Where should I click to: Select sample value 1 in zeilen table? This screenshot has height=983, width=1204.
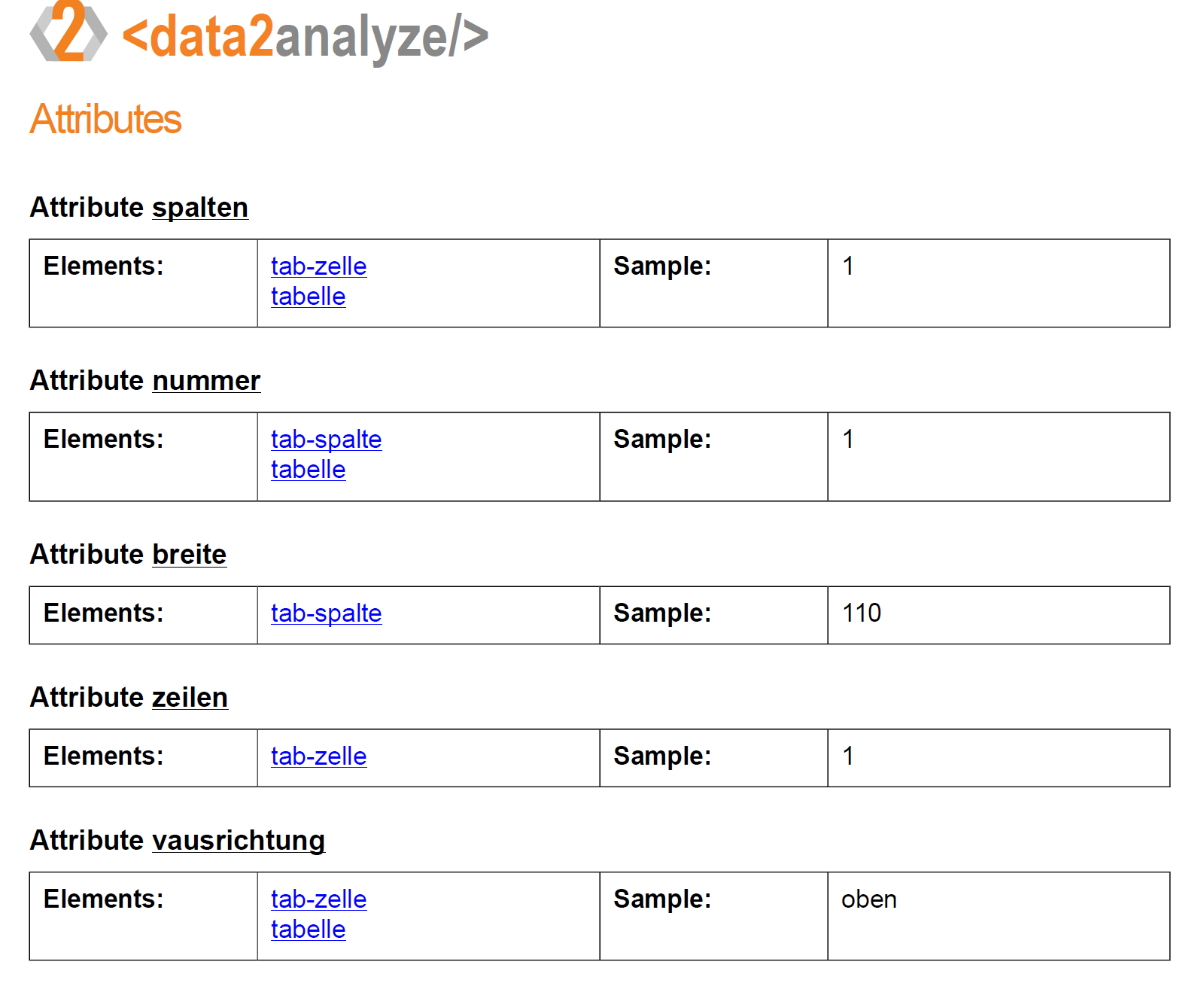pos(848,756)
